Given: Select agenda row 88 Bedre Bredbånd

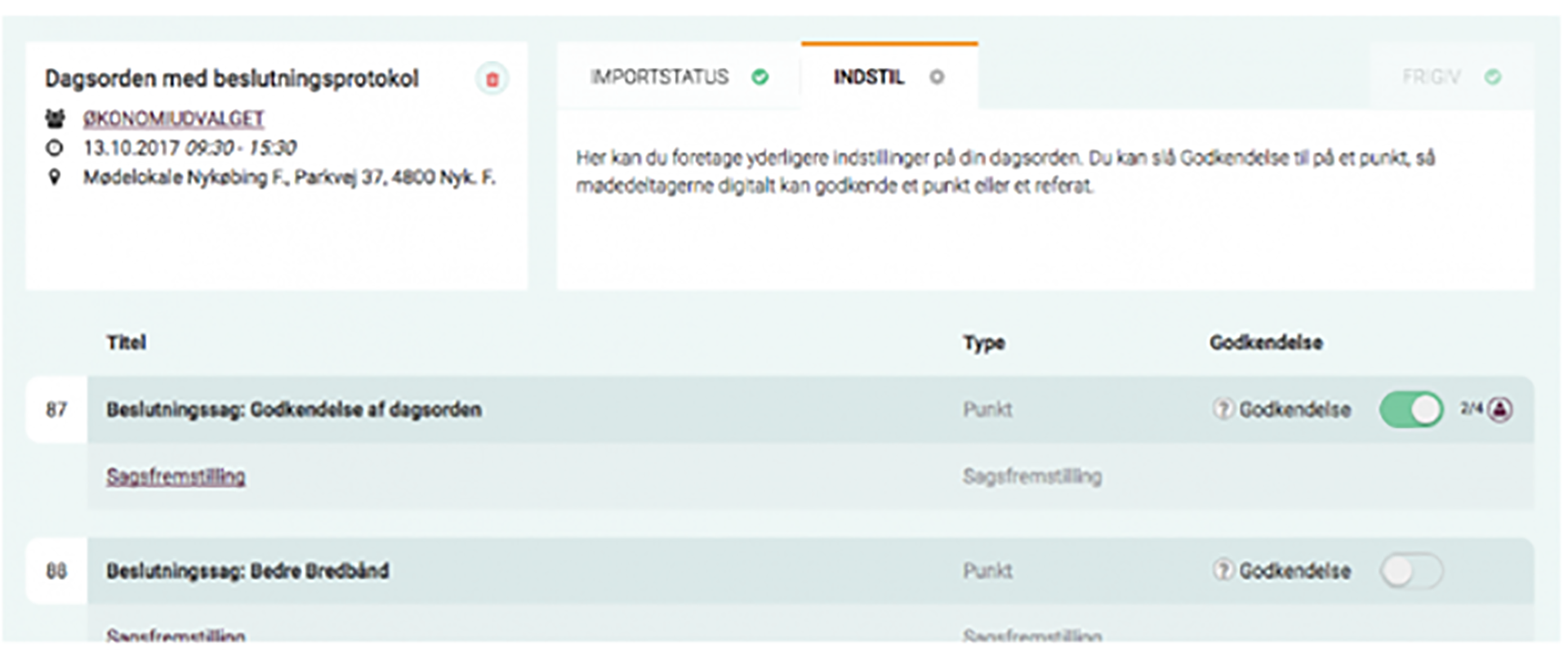Looking at the screenshot, I should [247, 570].
